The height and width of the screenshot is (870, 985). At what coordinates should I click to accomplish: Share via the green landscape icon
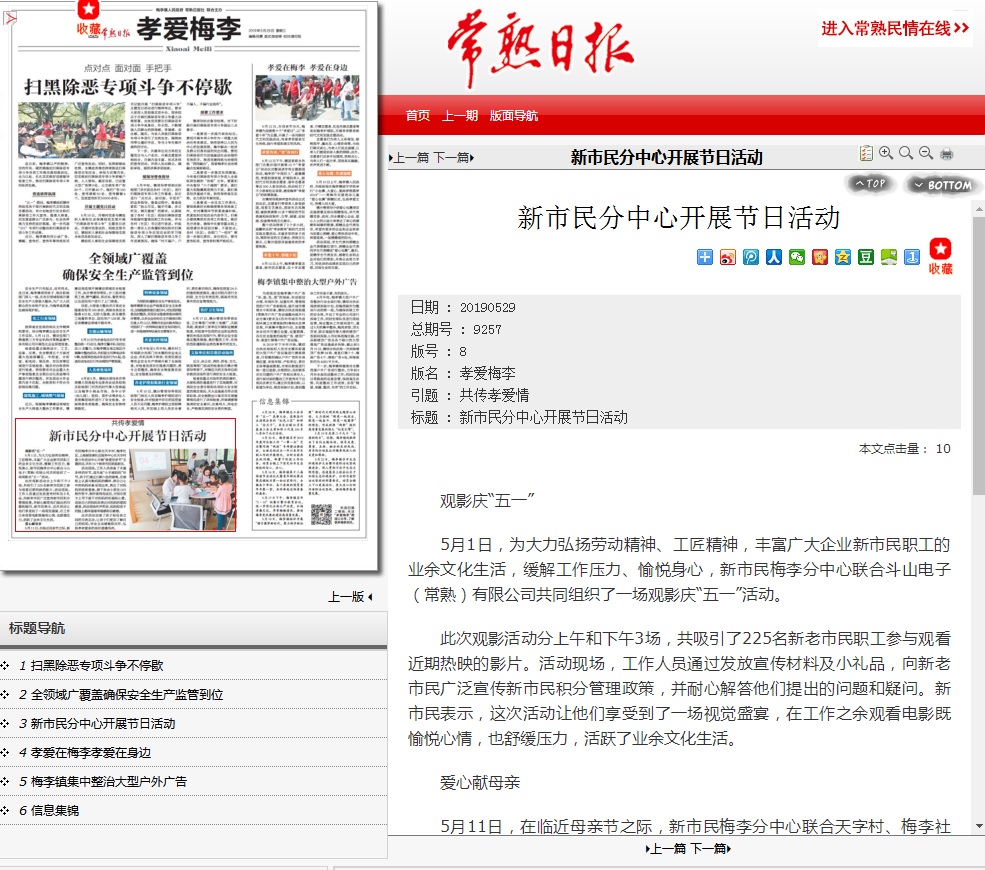click(x=889, y=257)
